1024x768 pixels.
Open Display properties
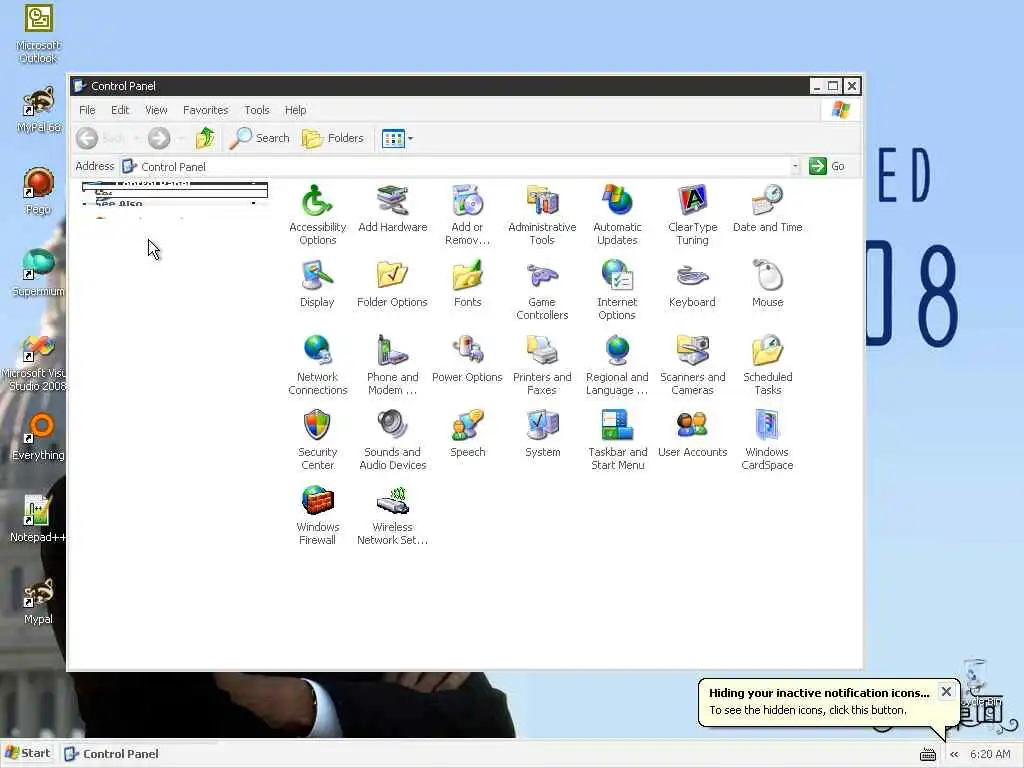click(317, 283)
